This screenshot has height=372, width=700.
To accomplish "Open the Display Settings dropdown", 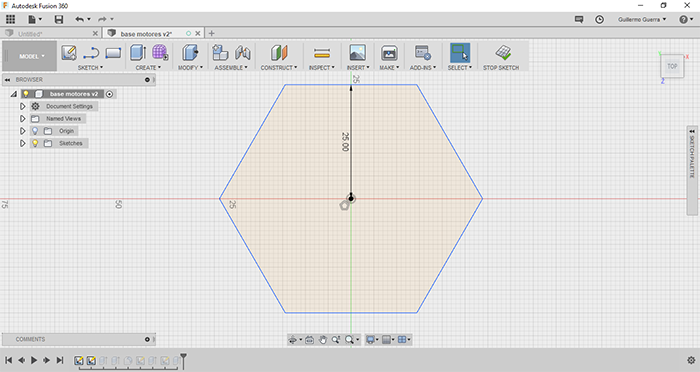I will coord(371,340).
